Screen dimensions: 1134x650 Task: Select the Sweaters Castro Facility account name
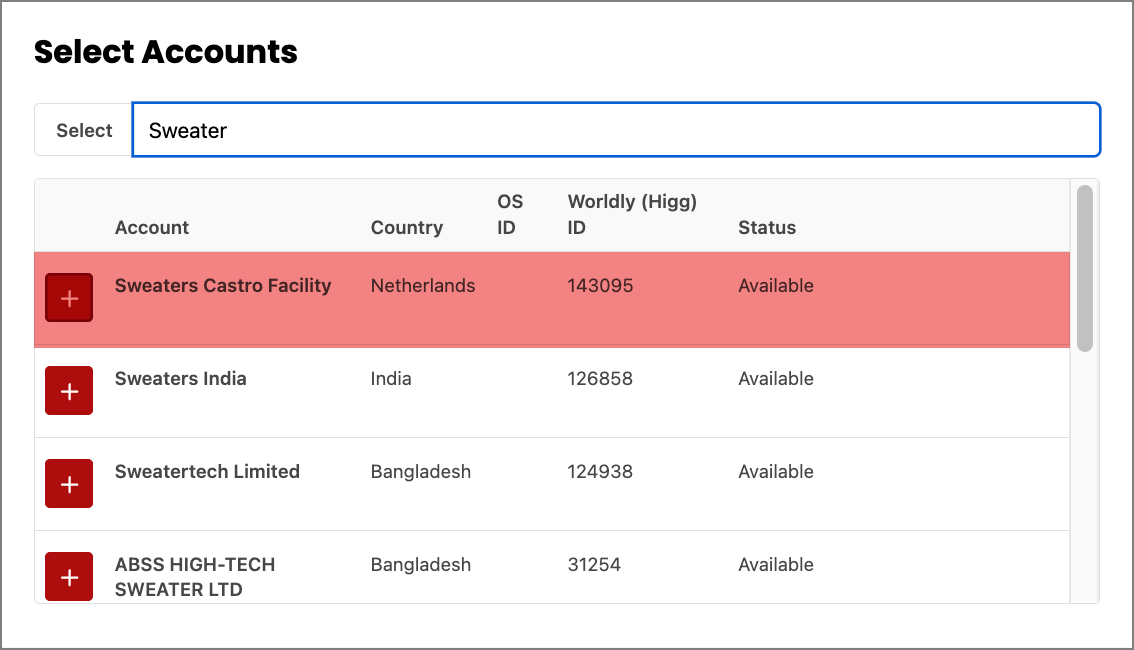click(223, 286)
